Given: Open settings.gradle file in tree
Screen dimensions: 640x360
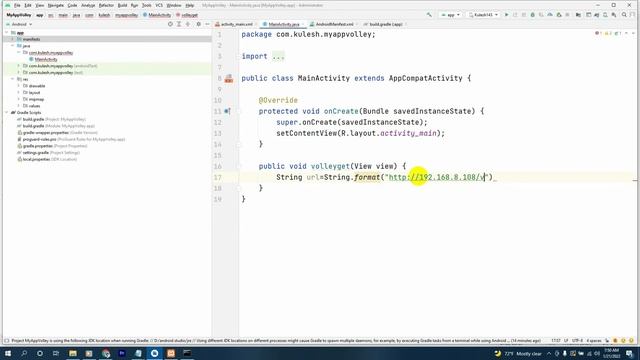Looking at the screenshot, I should click(48, 152).
